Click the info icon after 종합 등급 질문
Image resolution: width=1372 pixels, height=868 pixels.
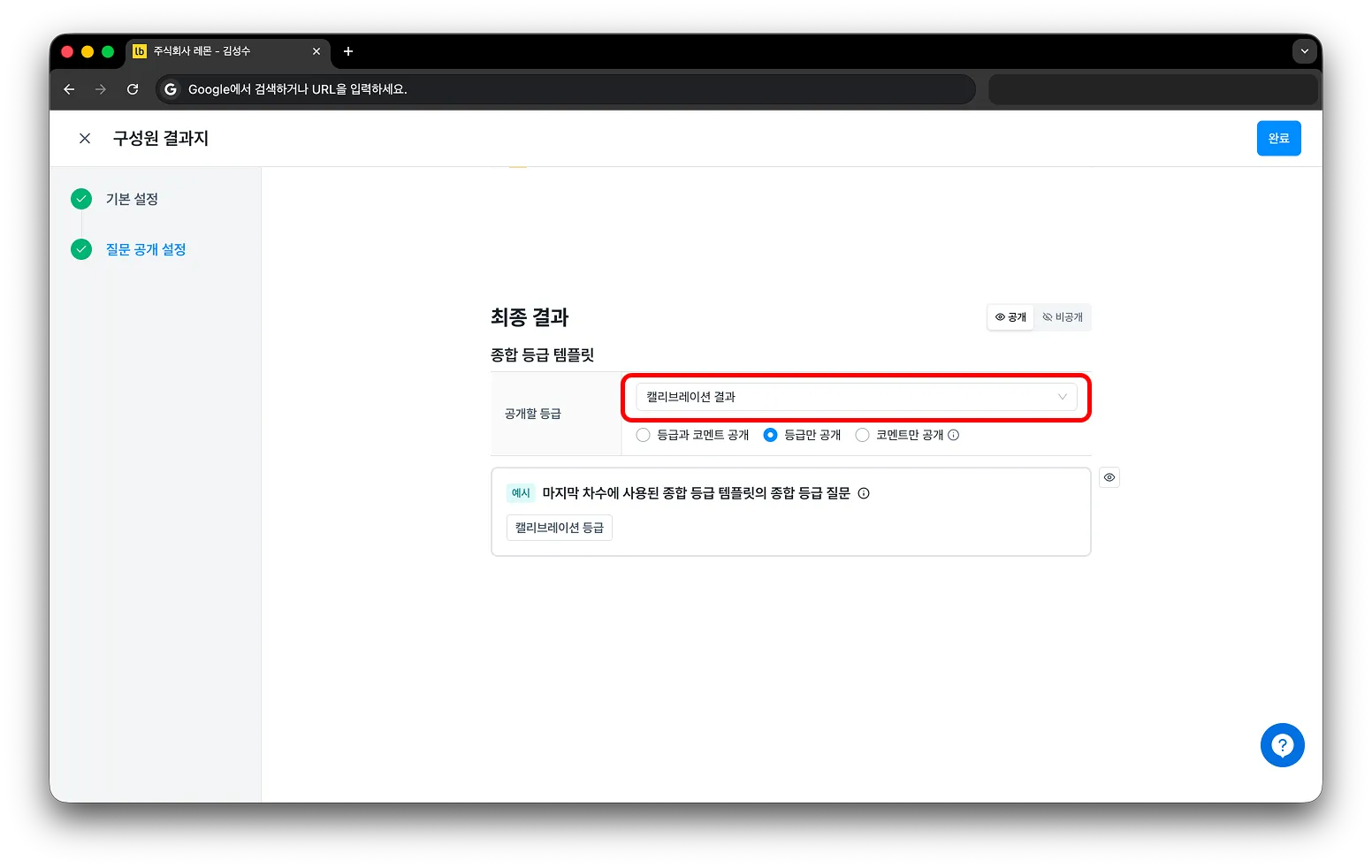tap(864, 493)
